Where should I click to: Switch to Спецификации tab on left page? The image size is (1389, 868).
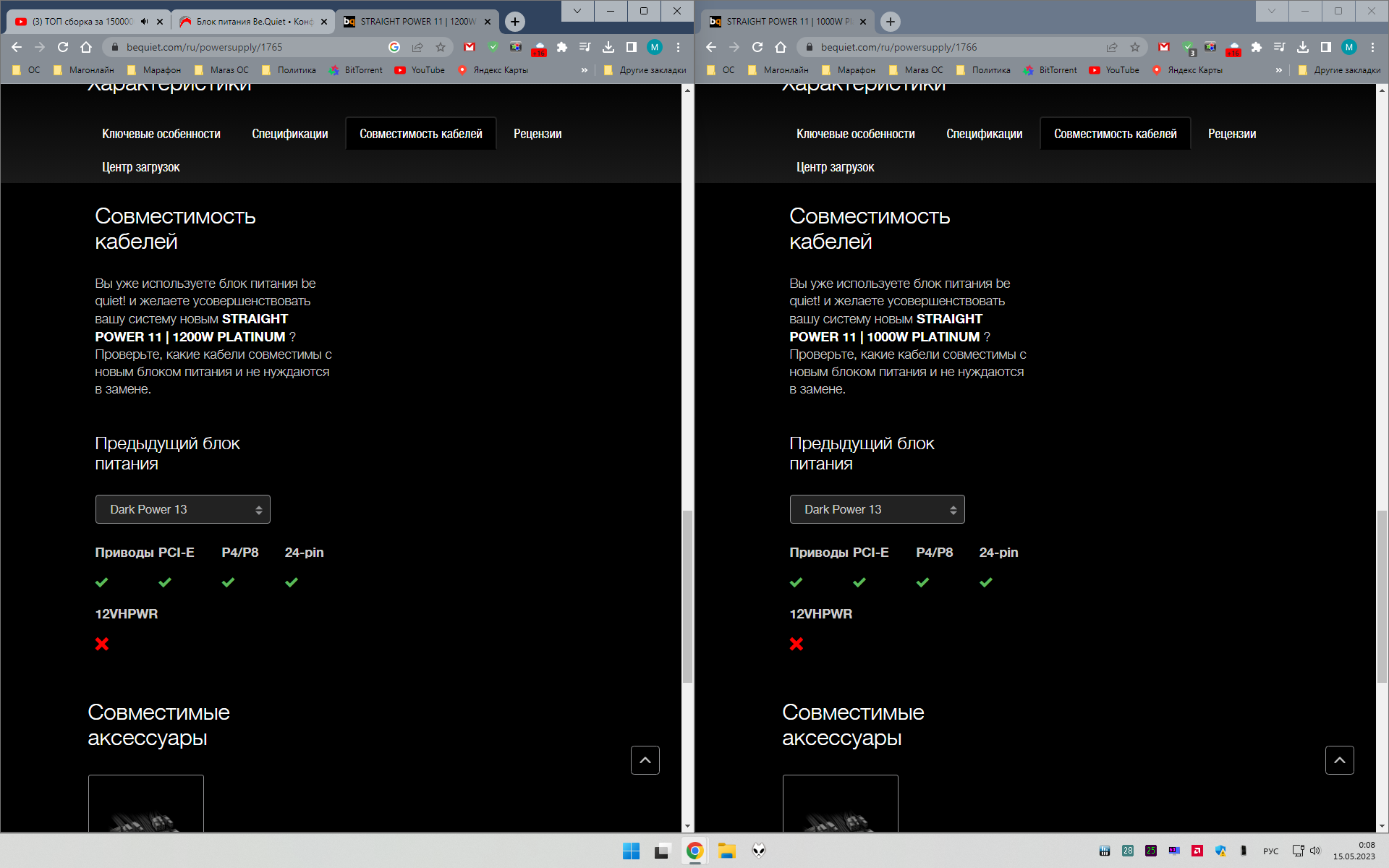pos(289,134)
